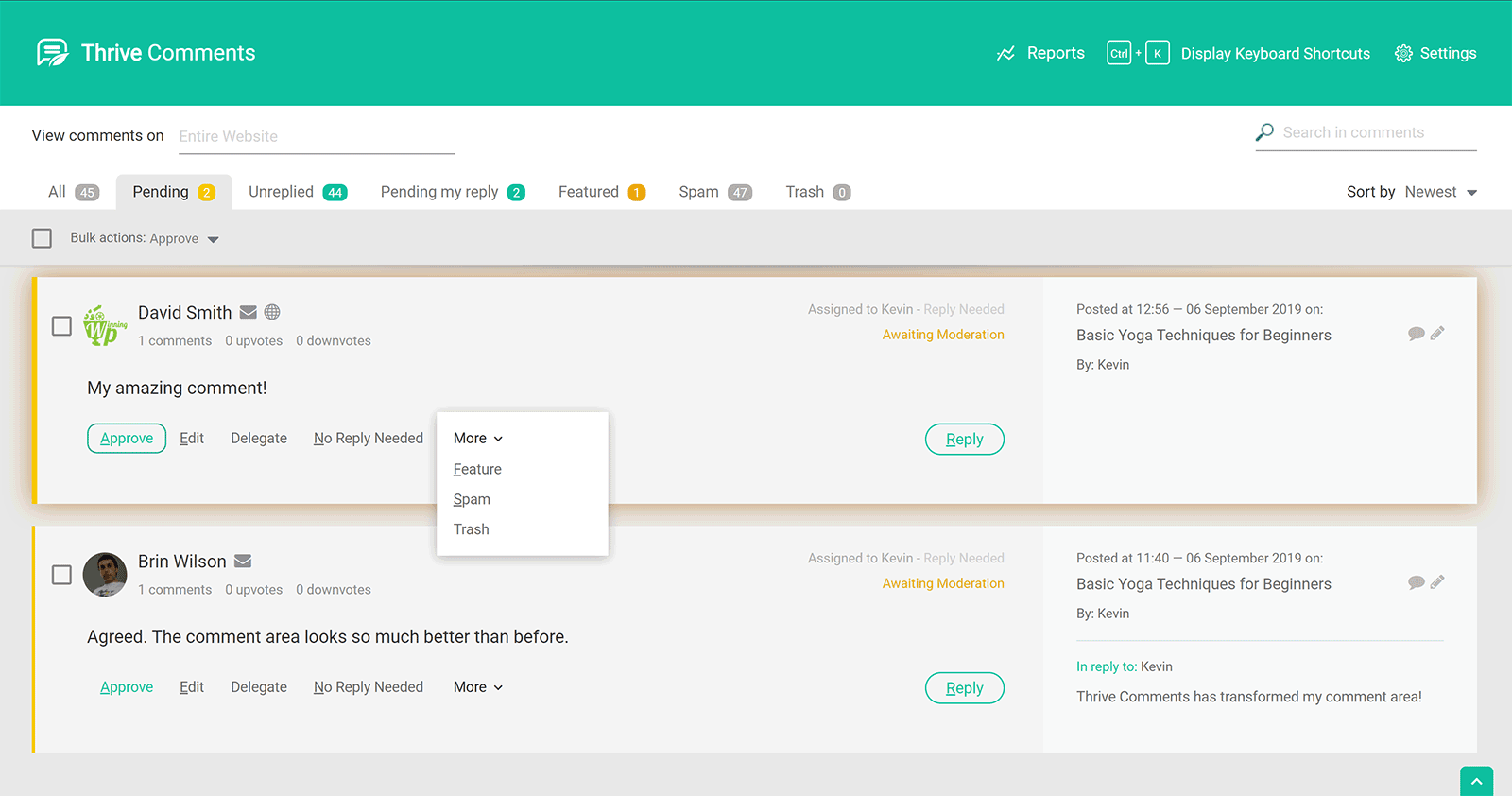Click 'In reply to:' label
Image resolution: width=1512 pixels, height=796 pixels.
pyautogui.click(x=1107, y=666)
